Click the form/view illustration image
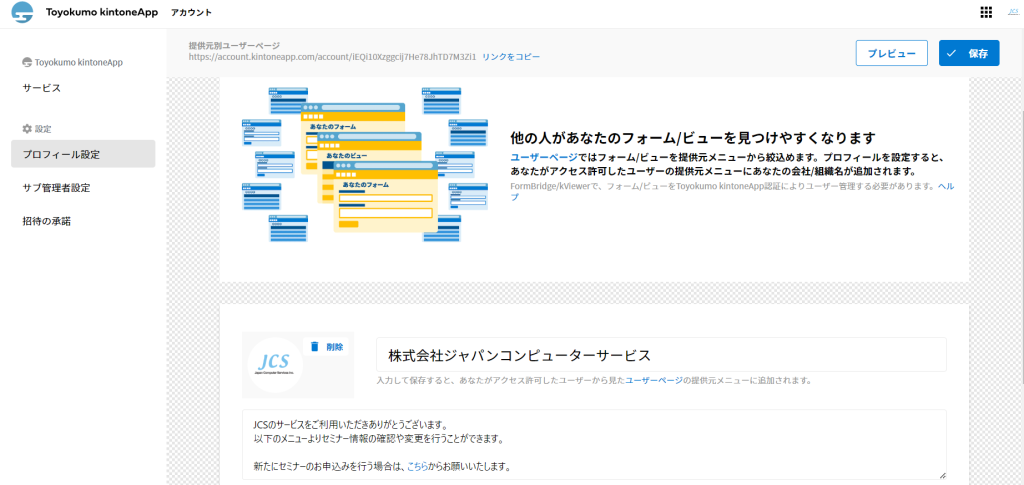Image resolution: width=1024 pixels, height=485 pixels. [364, 164]
